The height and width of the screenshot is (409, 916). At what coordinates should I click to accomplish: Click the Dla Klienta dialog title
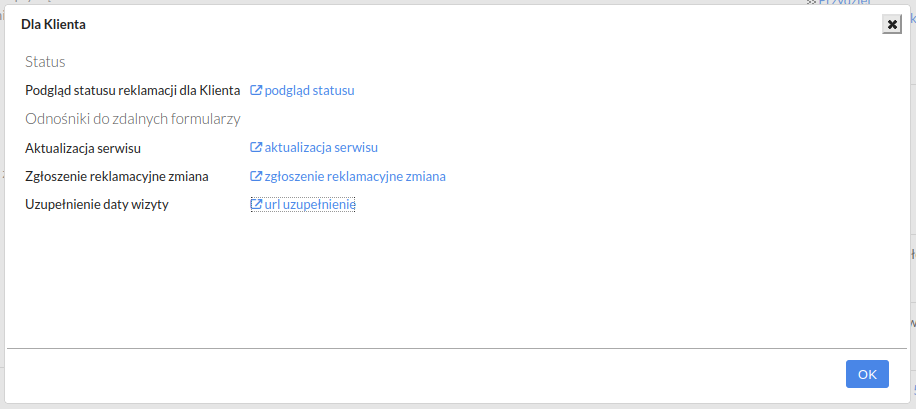pyautogui.click(x=53, y=25)
